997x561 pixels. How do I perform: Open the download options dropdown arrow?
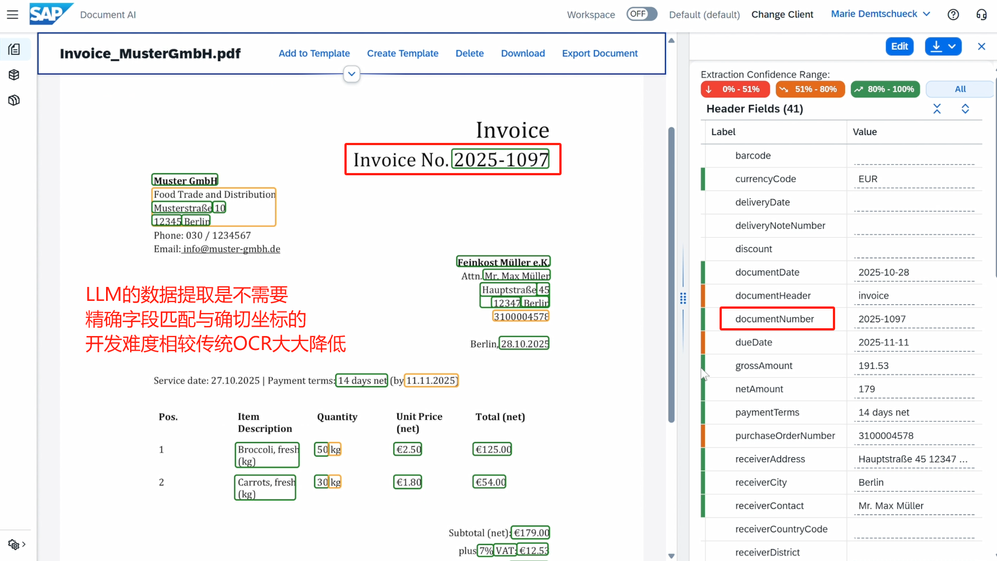952,46
